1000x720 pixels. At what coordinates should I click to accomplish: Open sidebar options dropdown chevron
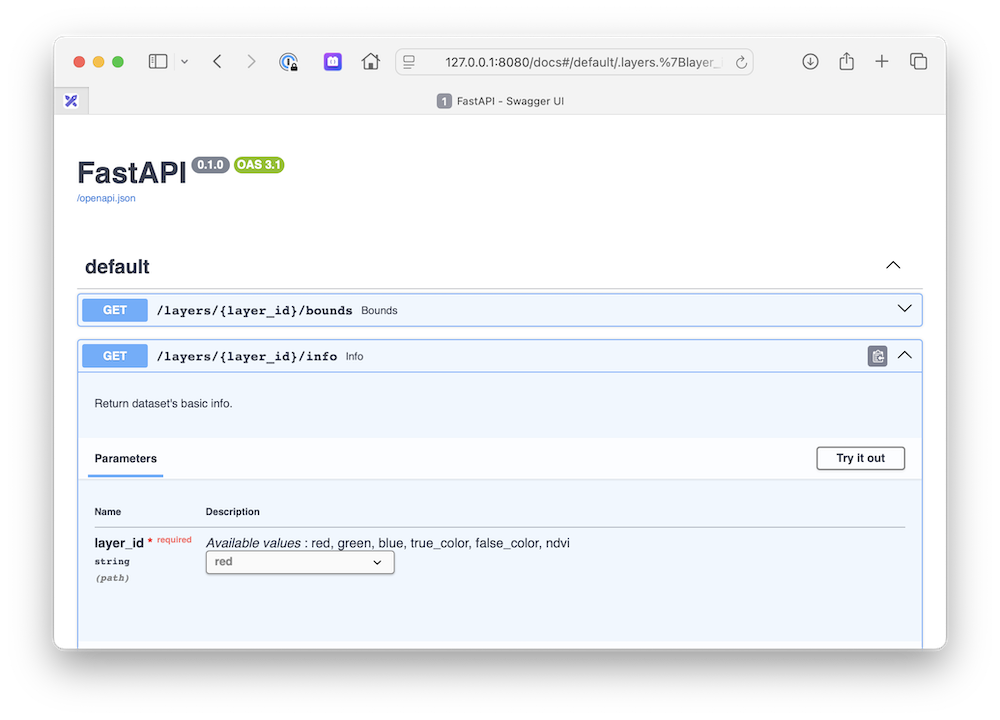point(184,62)
